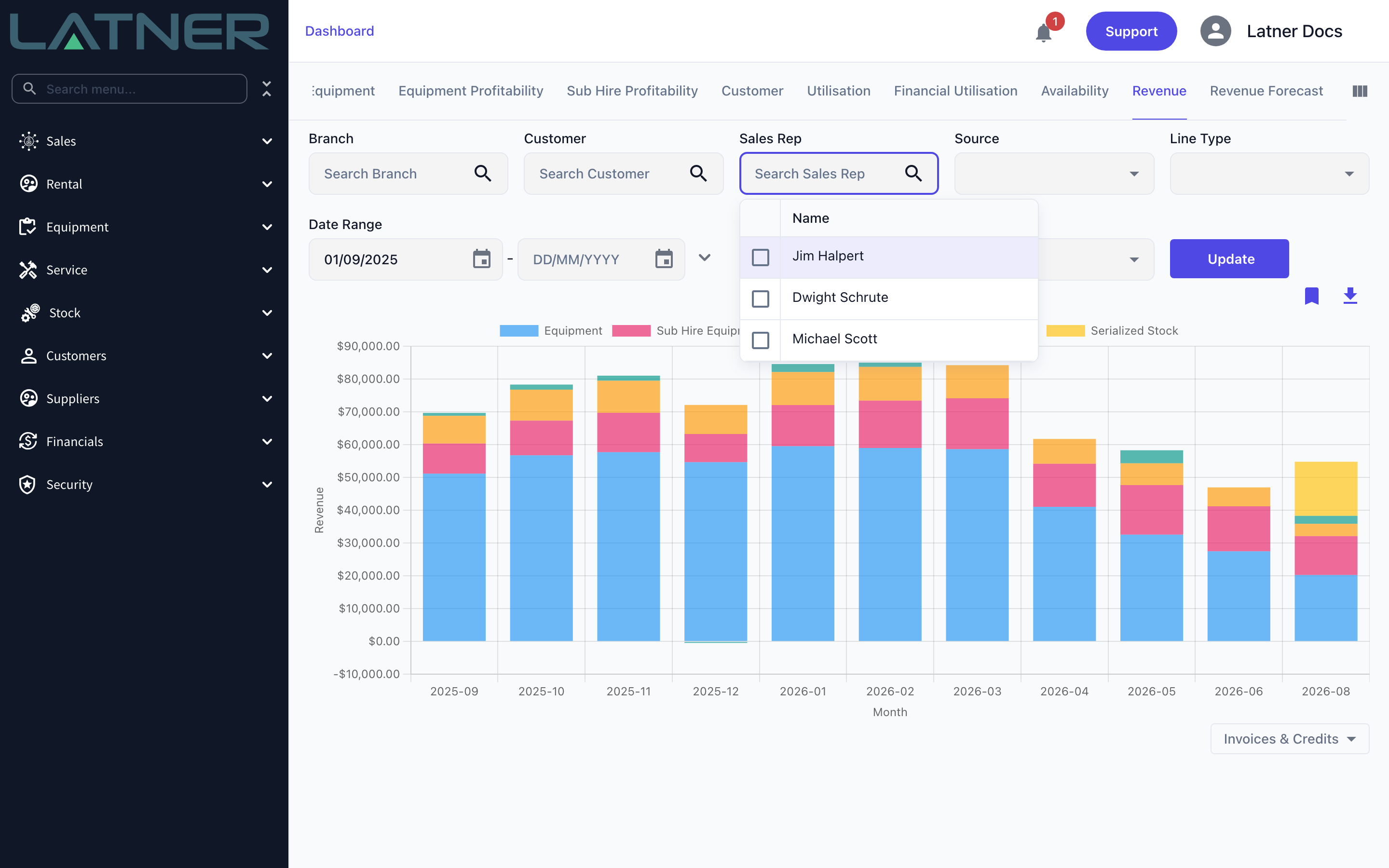Click the Sales sidebar icon
This screenshot has width=1389, height=868.
[x=28, y=141]
